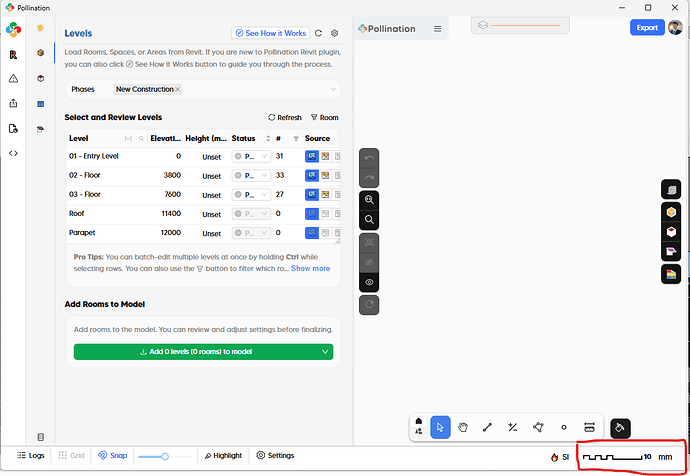Select the arrow pointer selection tool
This screenshot has width=690, height=476.
pyautogui.click(x=440, y=427)
